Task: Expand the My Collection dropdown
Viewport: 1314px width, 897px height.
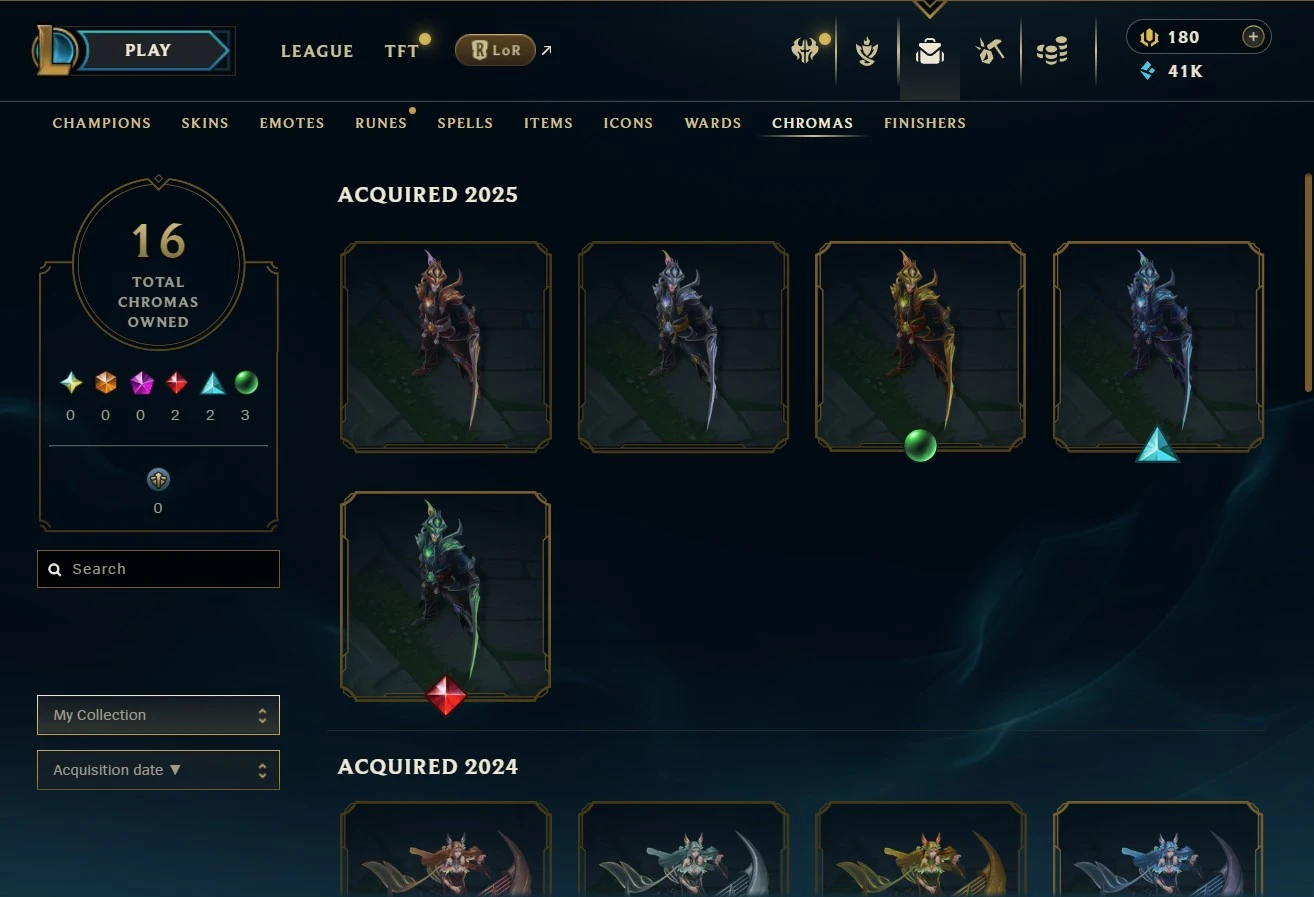Action: [158, 715]
